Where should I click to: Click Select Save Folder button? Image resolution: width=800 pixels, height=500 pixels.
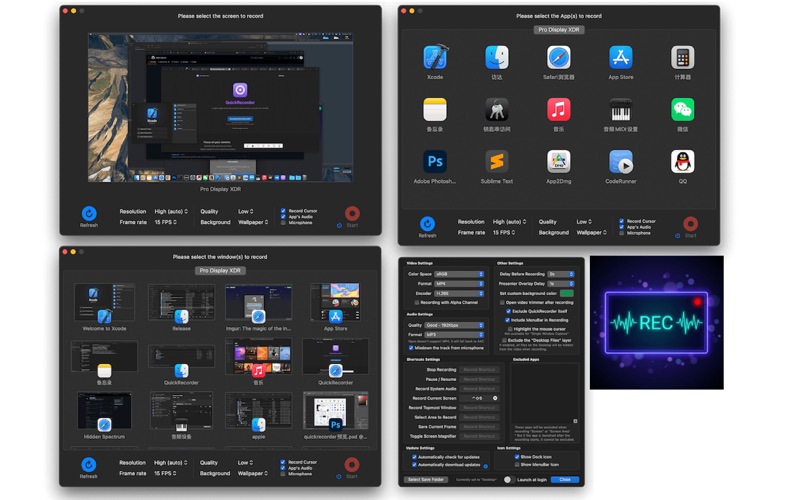click(x=426, y=480)
